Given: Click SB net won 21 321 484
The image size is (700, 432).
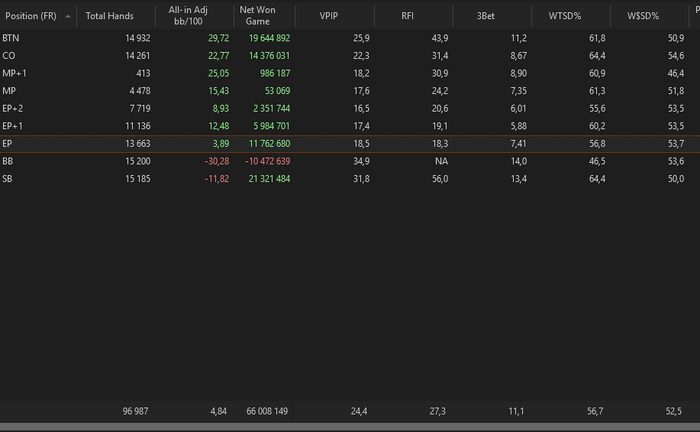Looking at the screenshot, I should [269, 179].
